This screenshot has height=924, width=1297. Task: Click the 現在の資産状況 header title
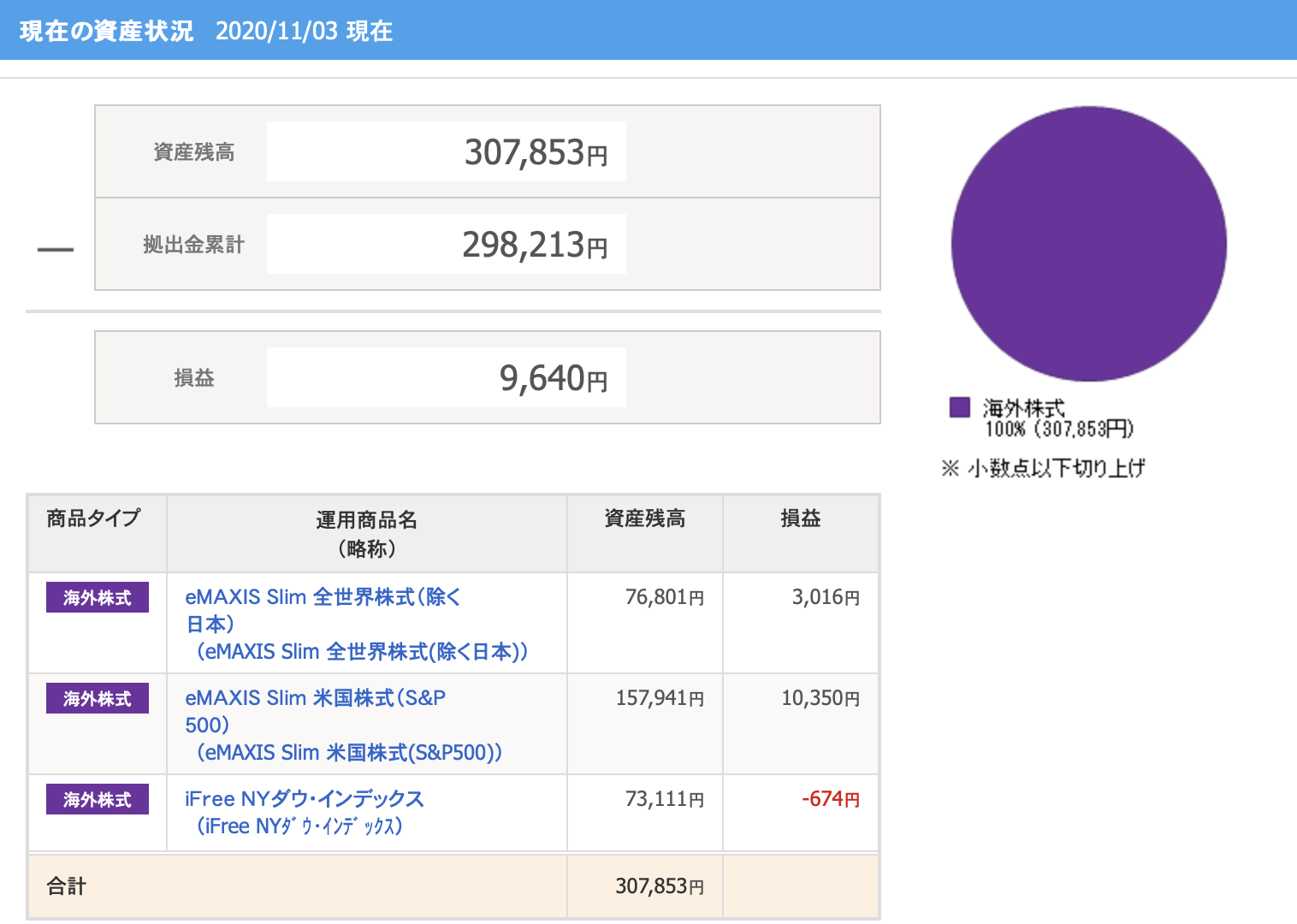pos(107,31)
